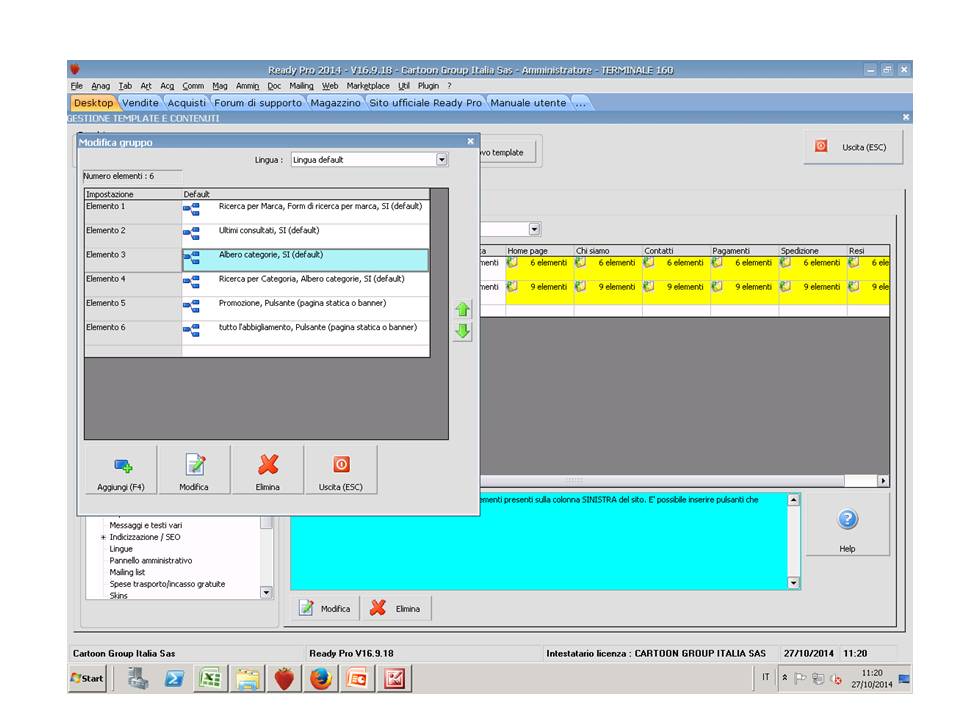Viewport: 960px width, 720px height.
Task: Click the bottom Modifica button below description
Action: [325, 609]
